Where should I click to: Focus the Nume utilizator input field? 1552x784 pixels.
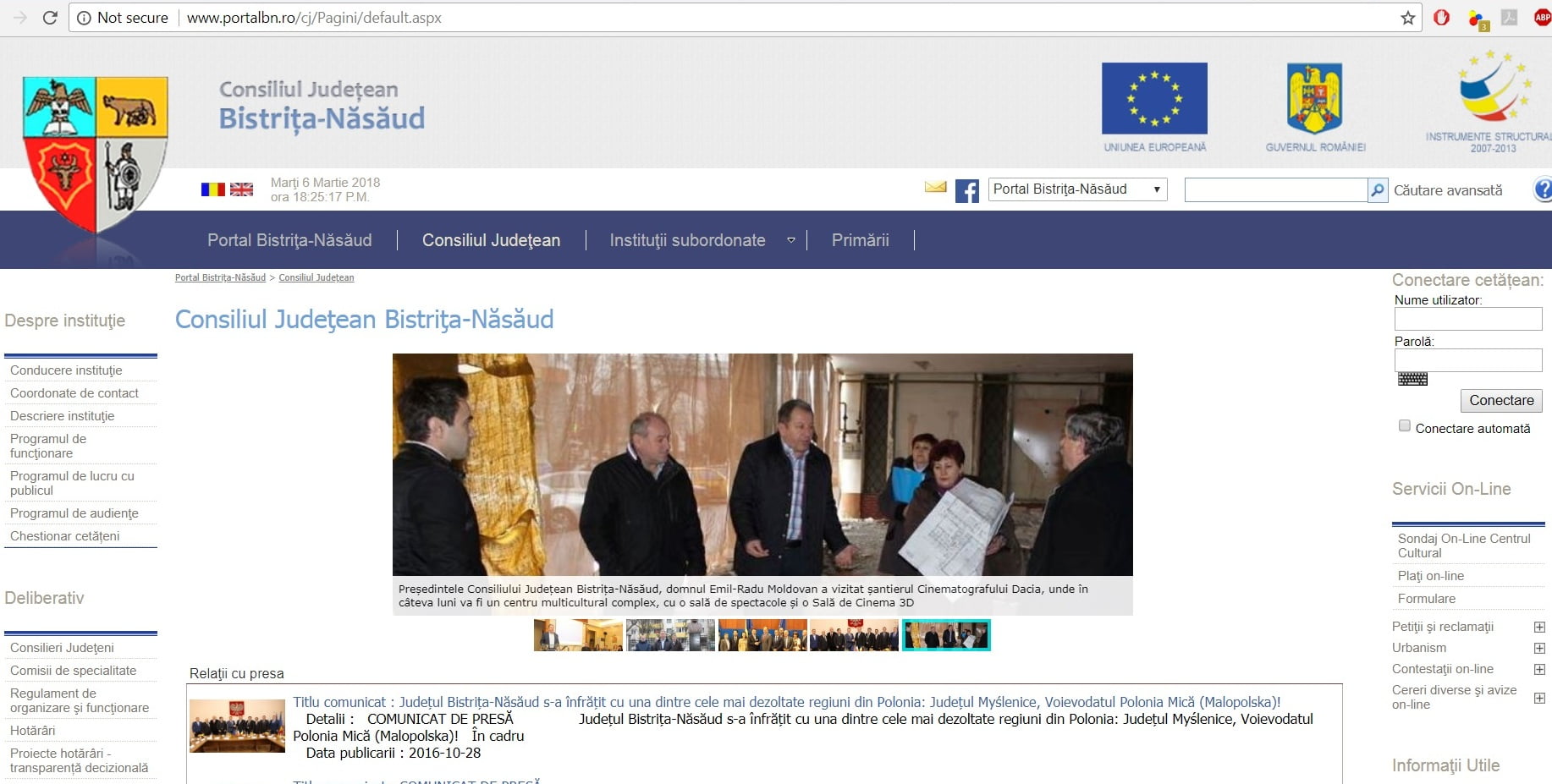tap(1468, 319)
